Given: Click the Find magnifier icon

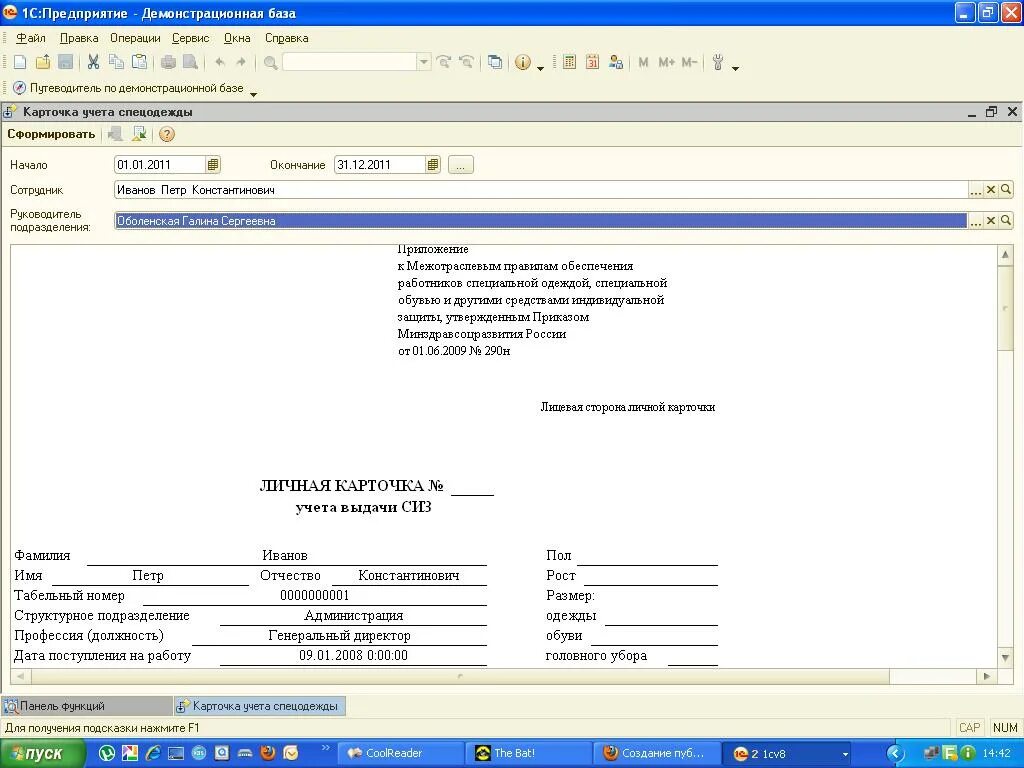Looking at the screenshot, I should pyautogui.click(x=270, y=63).
